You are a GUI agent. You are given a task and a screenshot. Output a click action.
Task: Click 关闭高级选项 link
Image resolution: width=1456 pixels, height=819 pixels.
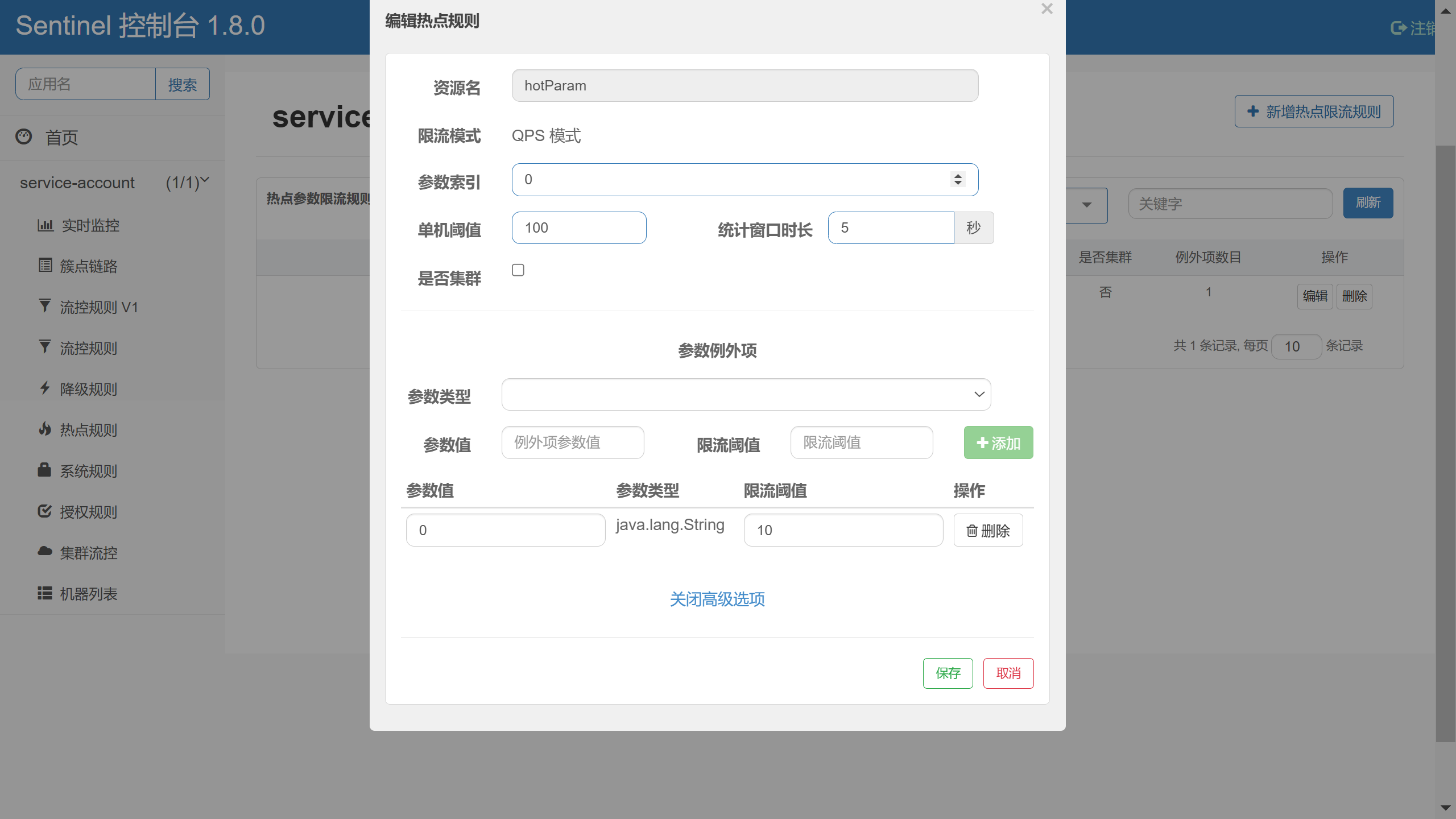point(717,599)
